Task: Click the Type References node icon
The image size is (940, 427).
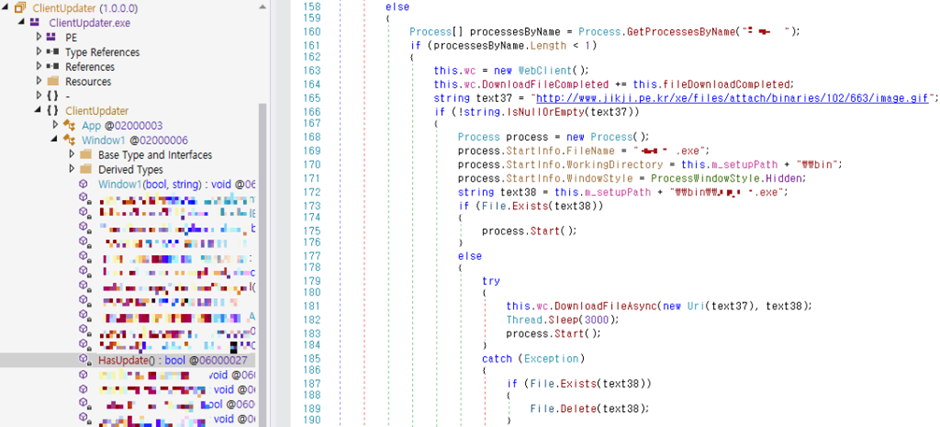Action: coord(52,52)
